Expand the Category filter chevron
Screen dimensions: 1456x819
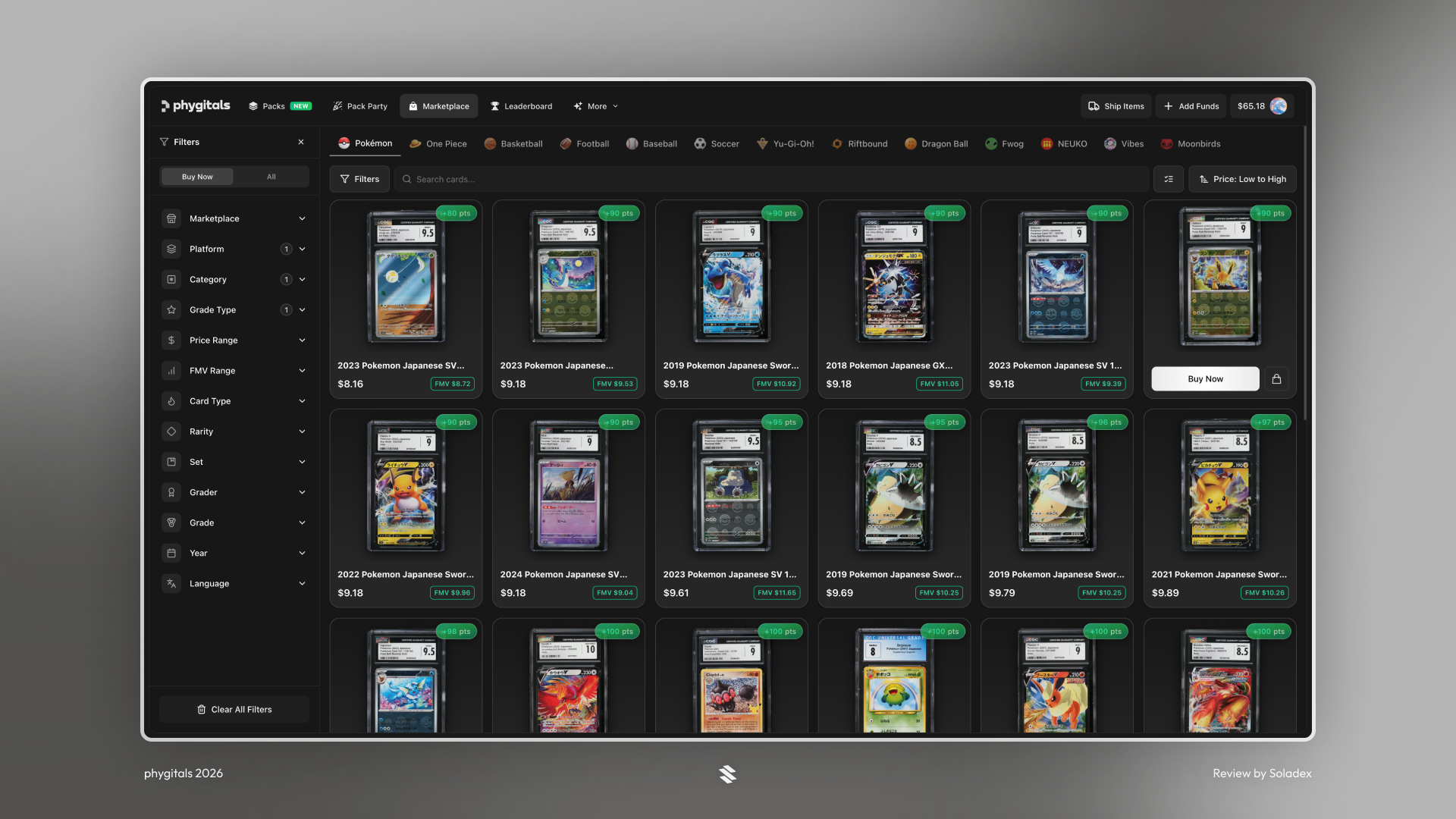(302, 279)
